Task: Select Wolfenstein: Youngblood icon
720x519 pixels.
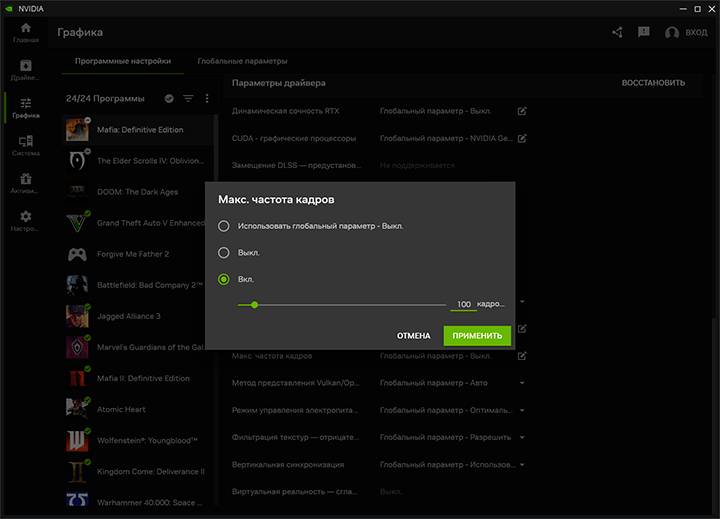Action: click(x=77, y=440)
